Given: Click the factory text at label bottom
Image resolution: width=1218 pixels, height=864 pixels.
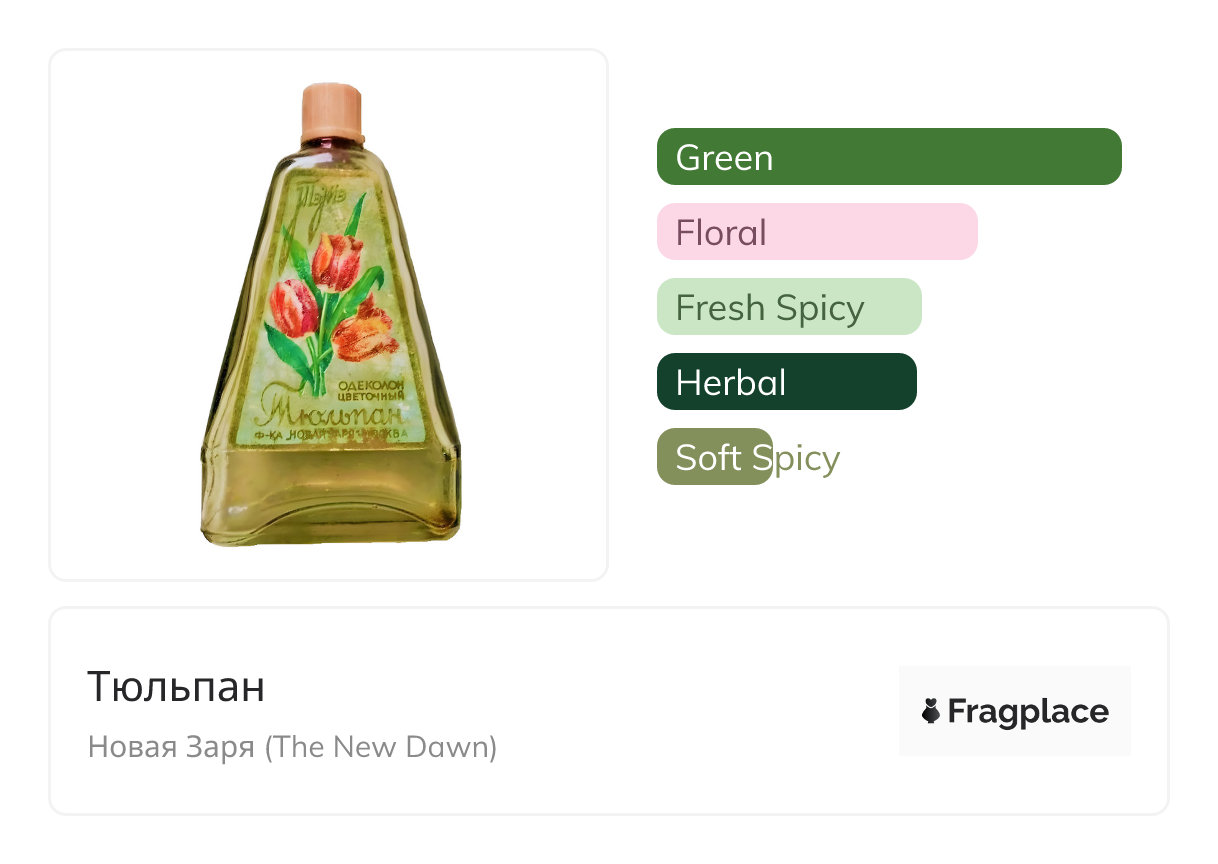Looking at the screenshot, I should click(x=330, y=436).
